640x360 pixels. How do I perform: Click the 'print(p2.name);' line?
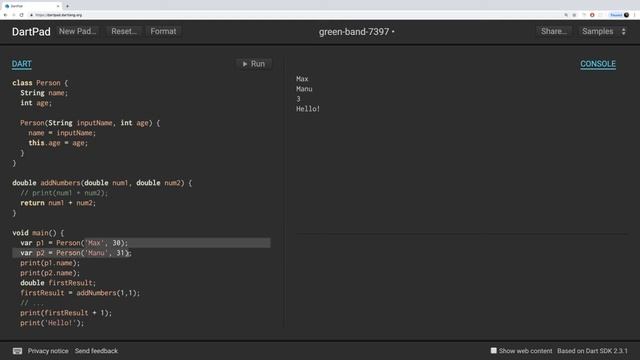pyautogui.click(x=50, y=273)
